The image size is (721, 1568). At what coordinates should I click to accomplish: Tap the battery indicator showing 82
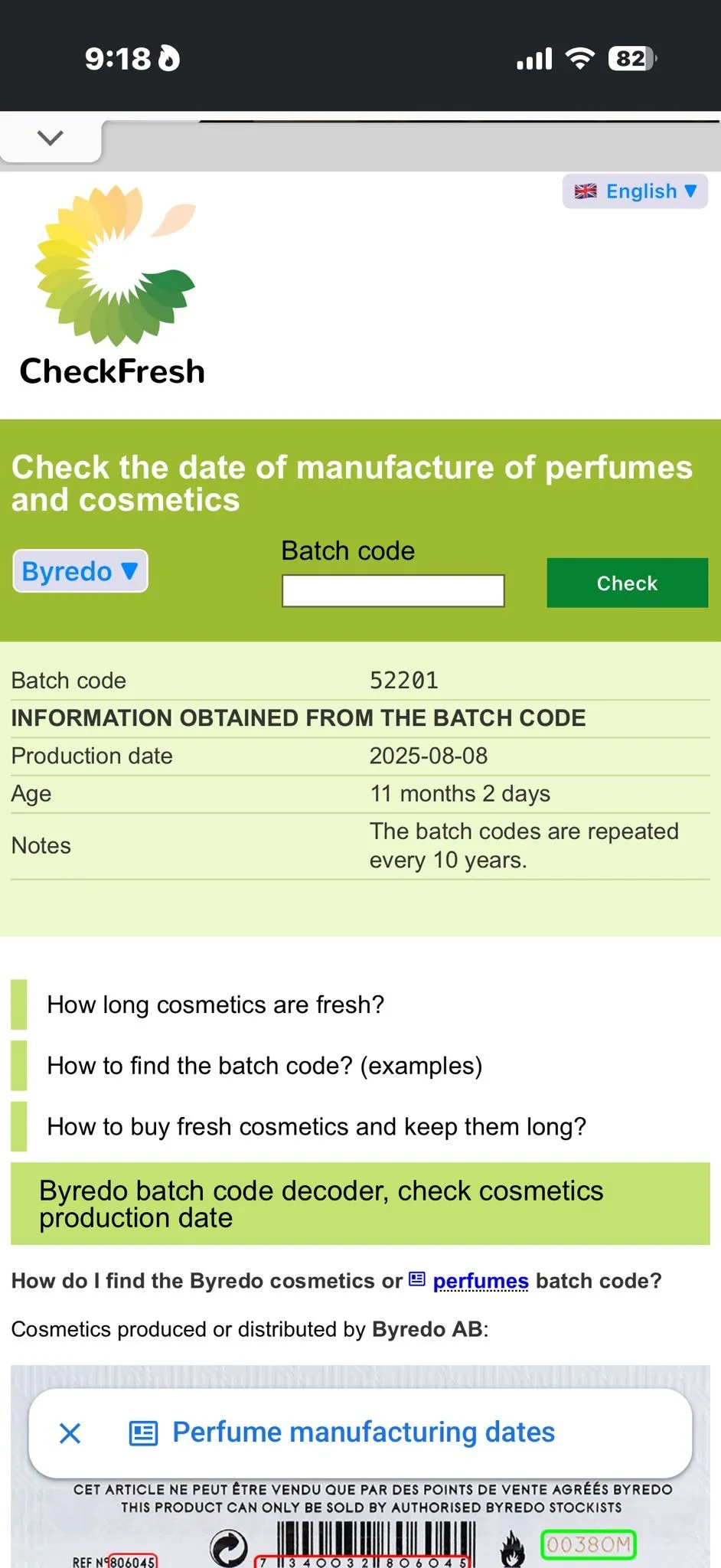coord(632,59)
